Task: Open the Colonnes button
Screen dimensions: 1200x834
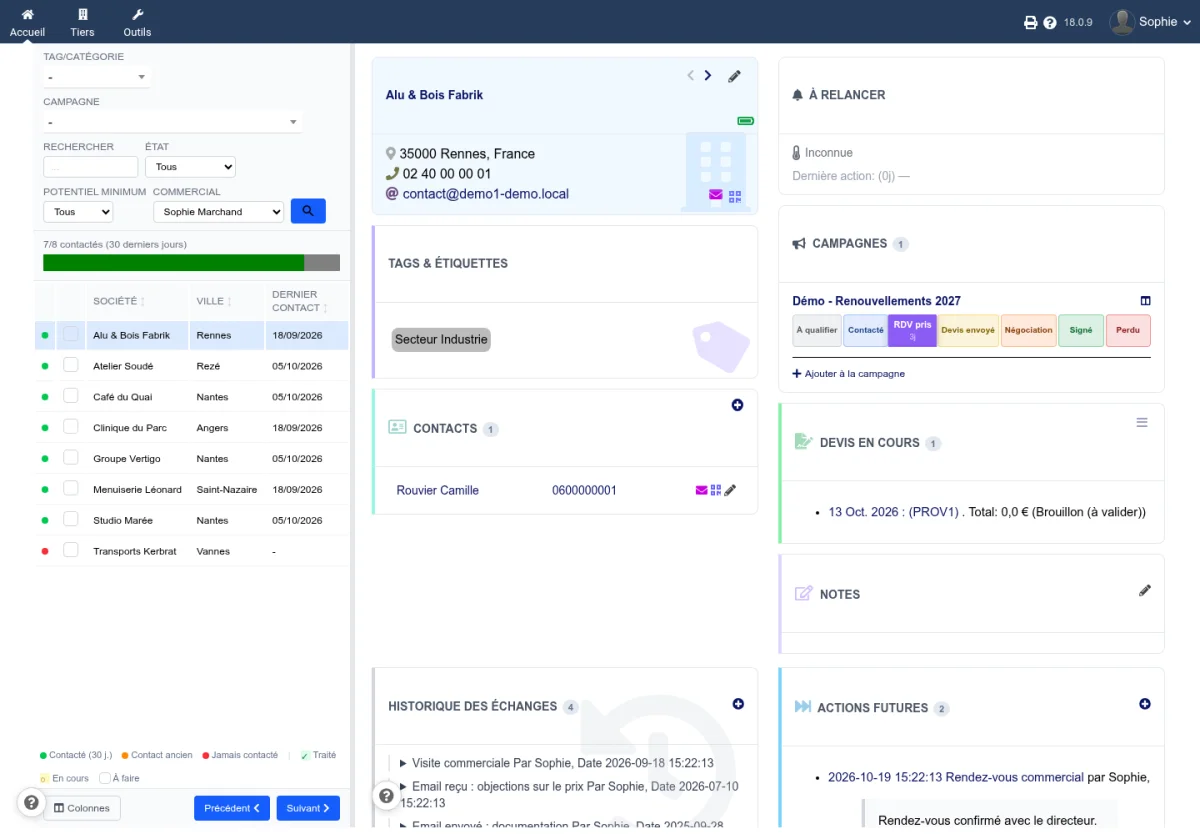Action: pyautogui.click(x=82, y=808)
